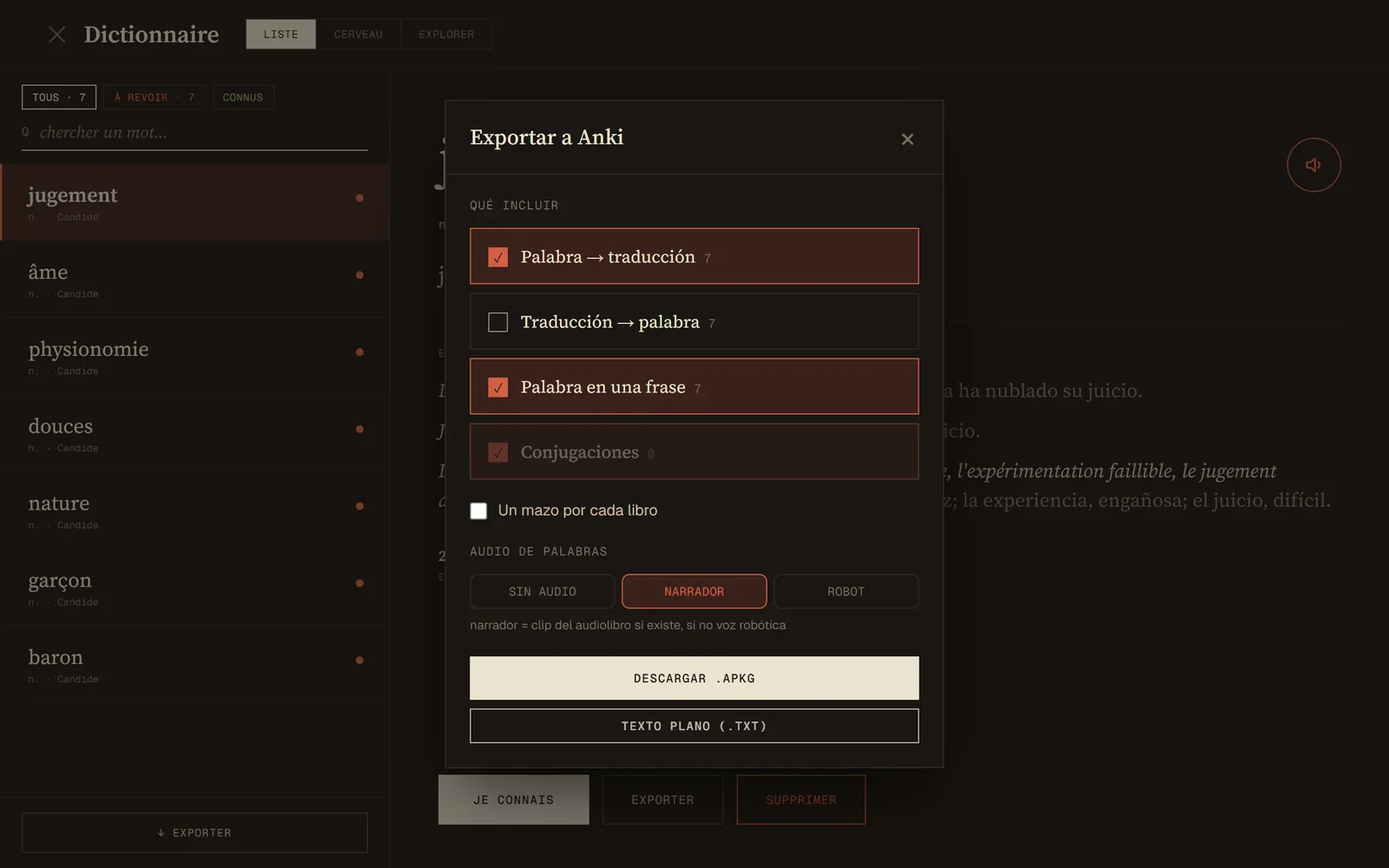
Task: Export as Texto Plano (.txt)
Action: tap(694, 726)
